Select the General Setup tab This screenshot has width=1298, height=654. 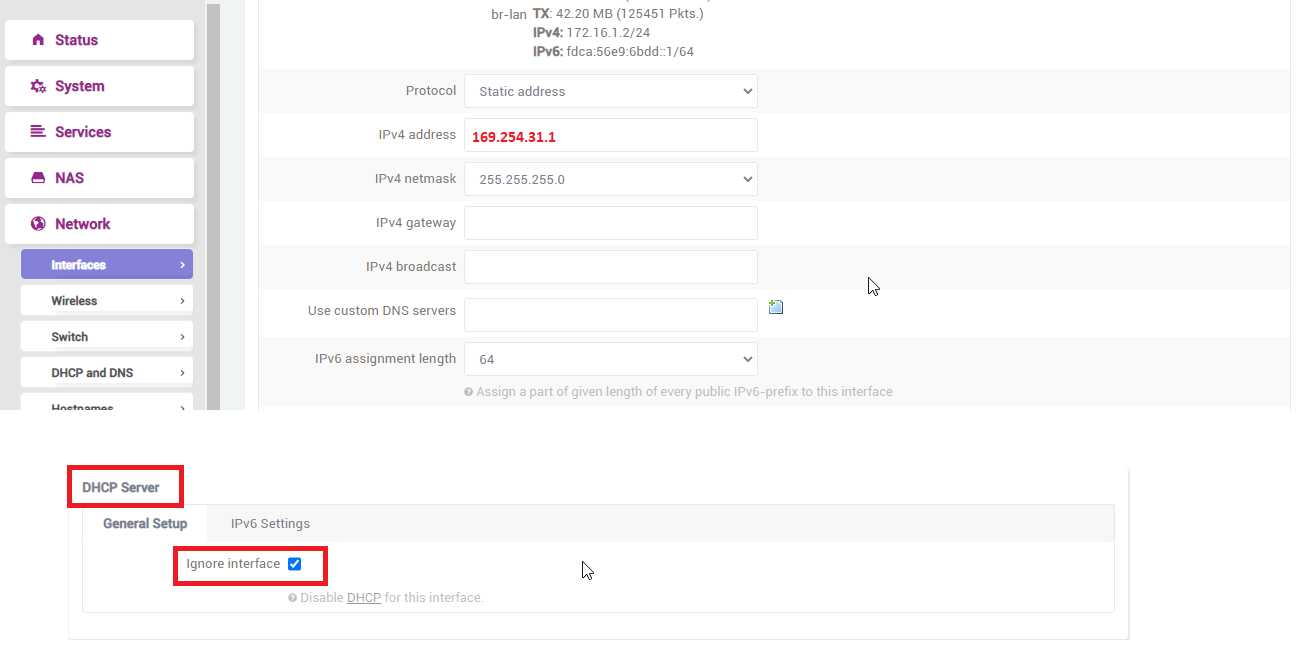click(x=145, y=523)
